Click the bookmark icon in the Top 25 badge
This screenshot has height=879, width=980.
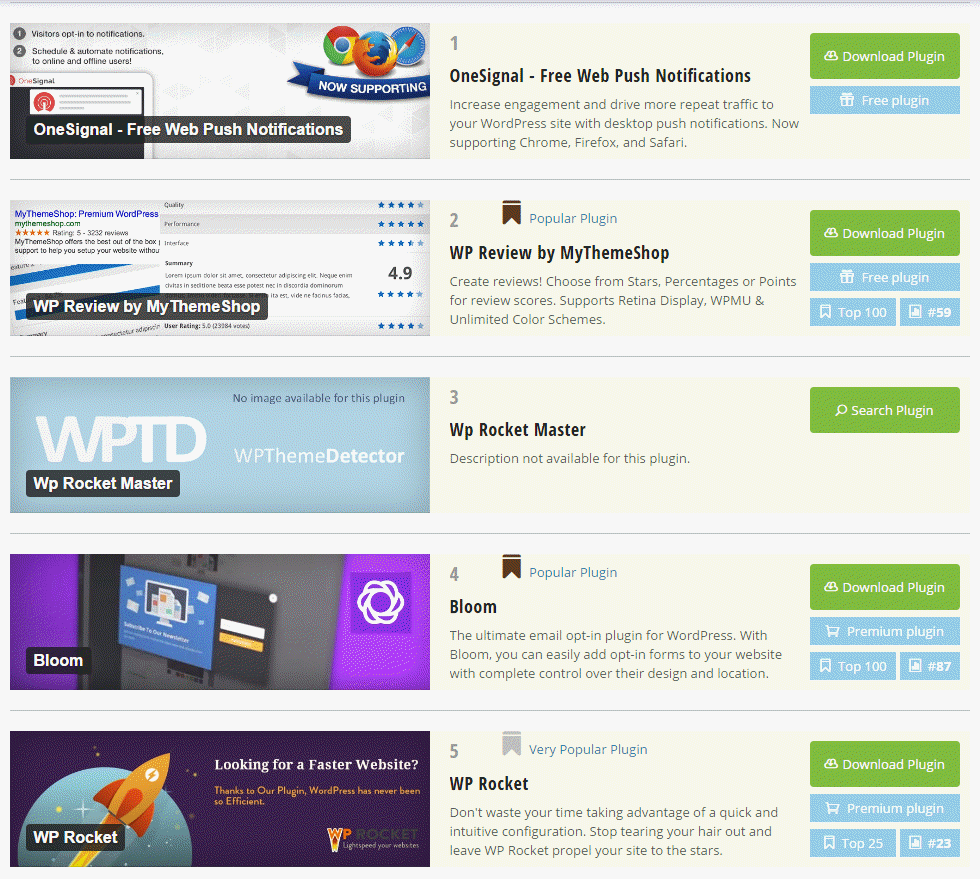coord(829,842)
